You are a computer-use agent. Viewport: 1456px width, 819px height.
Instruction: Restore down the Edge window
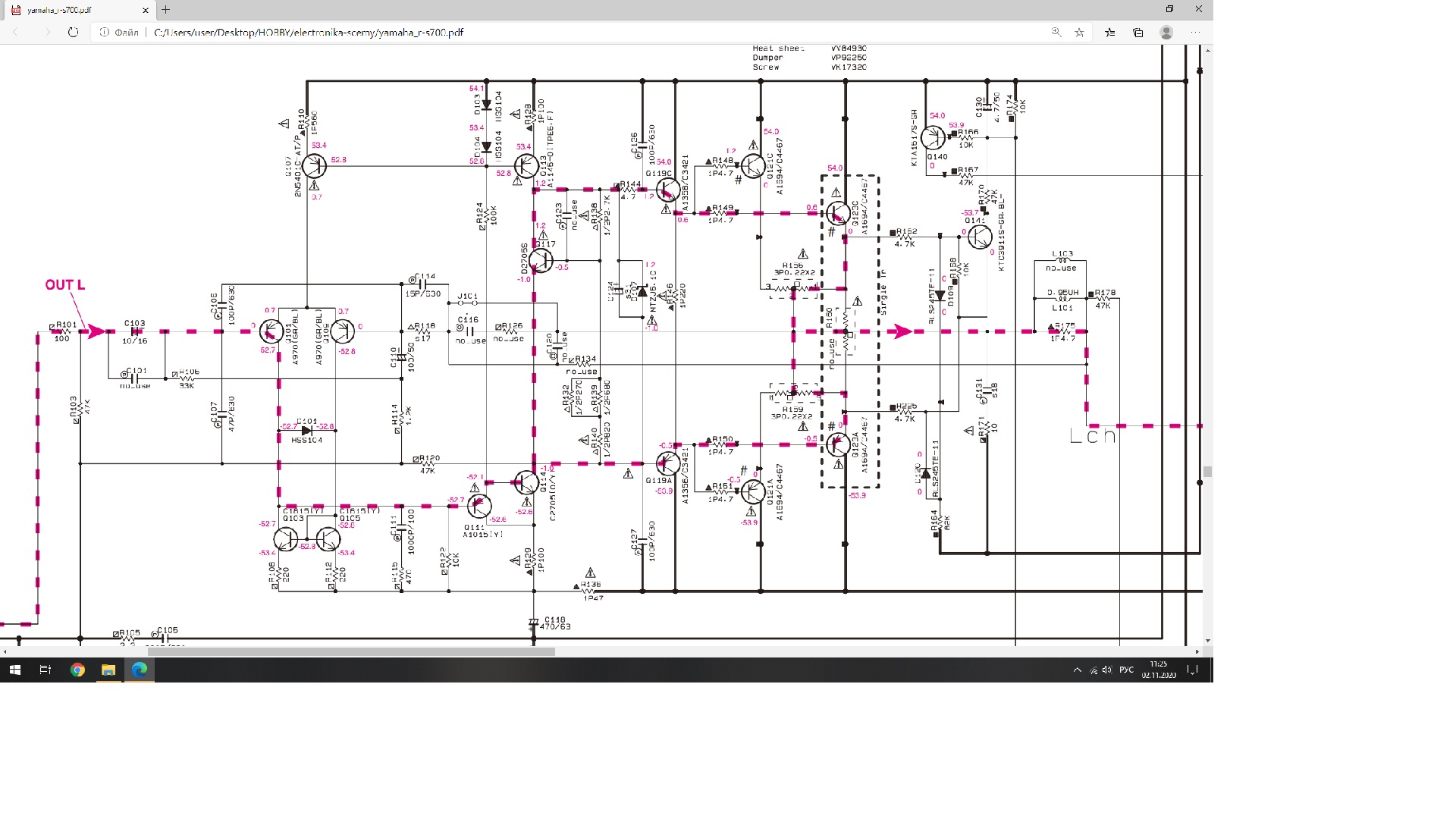(x=1169, y=9)
